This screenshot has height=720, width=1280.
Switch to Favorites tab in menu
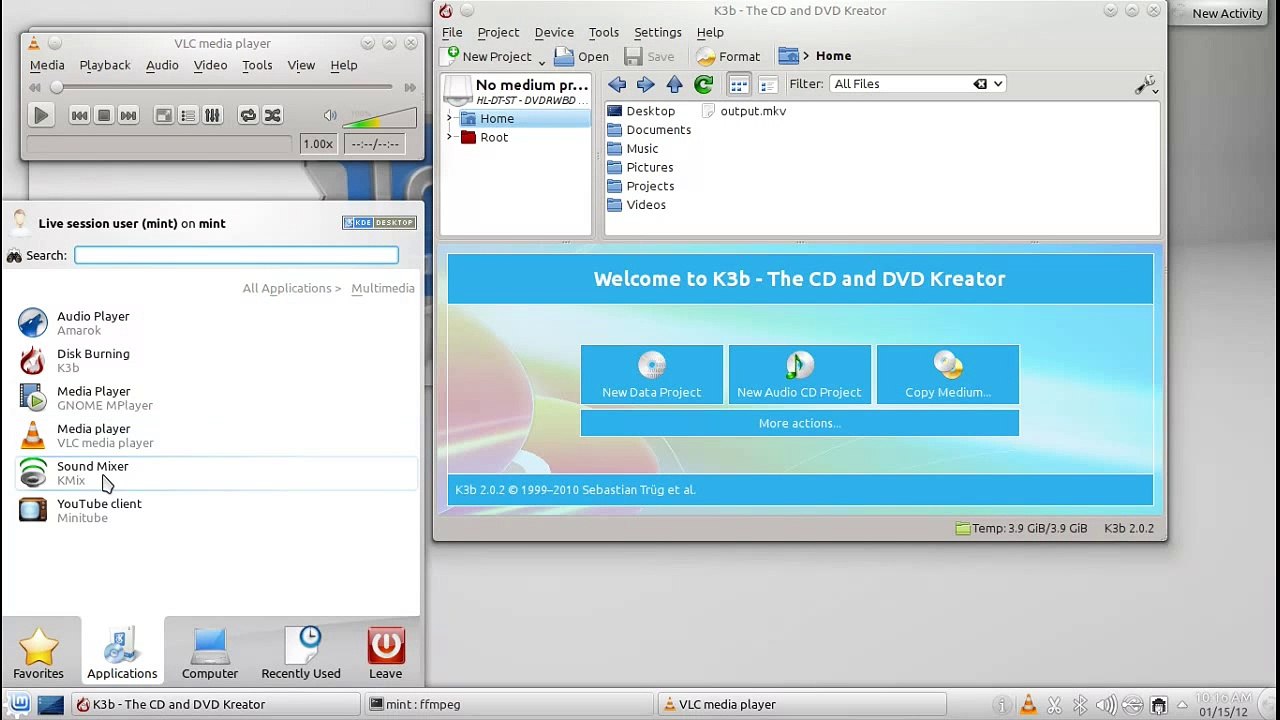[38, 653]
